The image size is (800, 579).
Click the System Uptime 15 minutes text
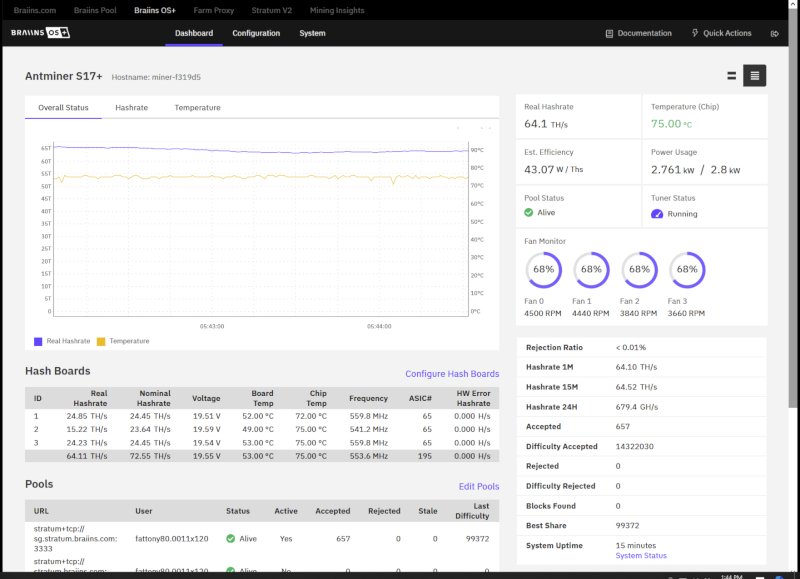point(636,545)
